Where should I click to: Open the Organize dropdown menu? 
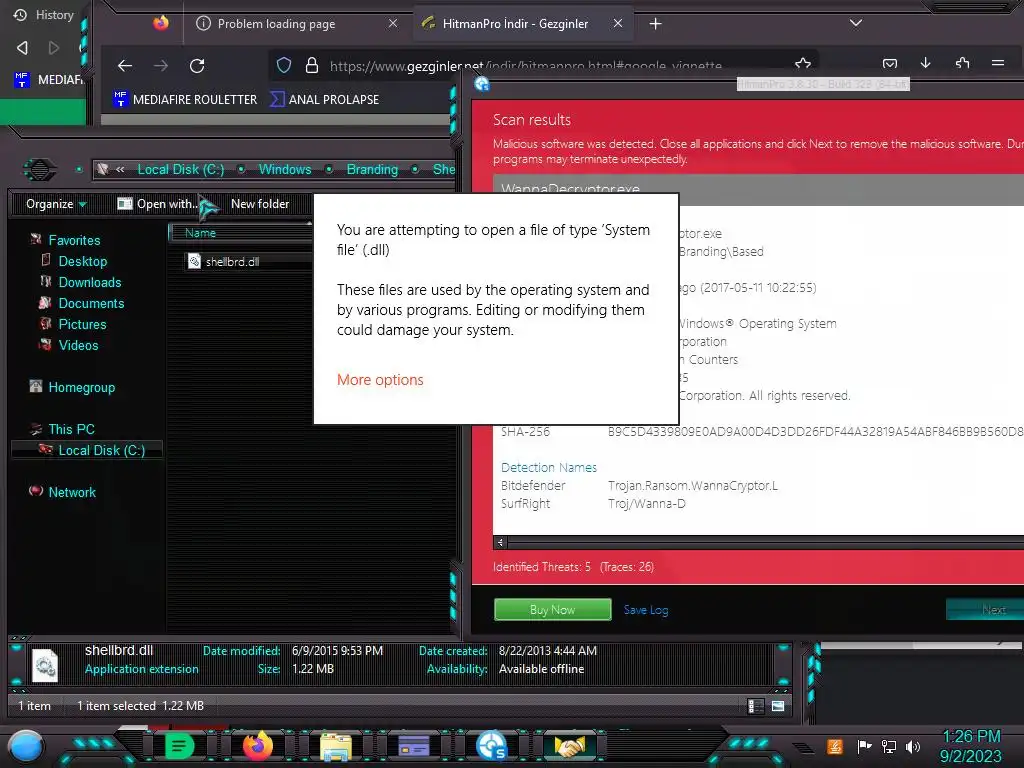click(56, 204)
